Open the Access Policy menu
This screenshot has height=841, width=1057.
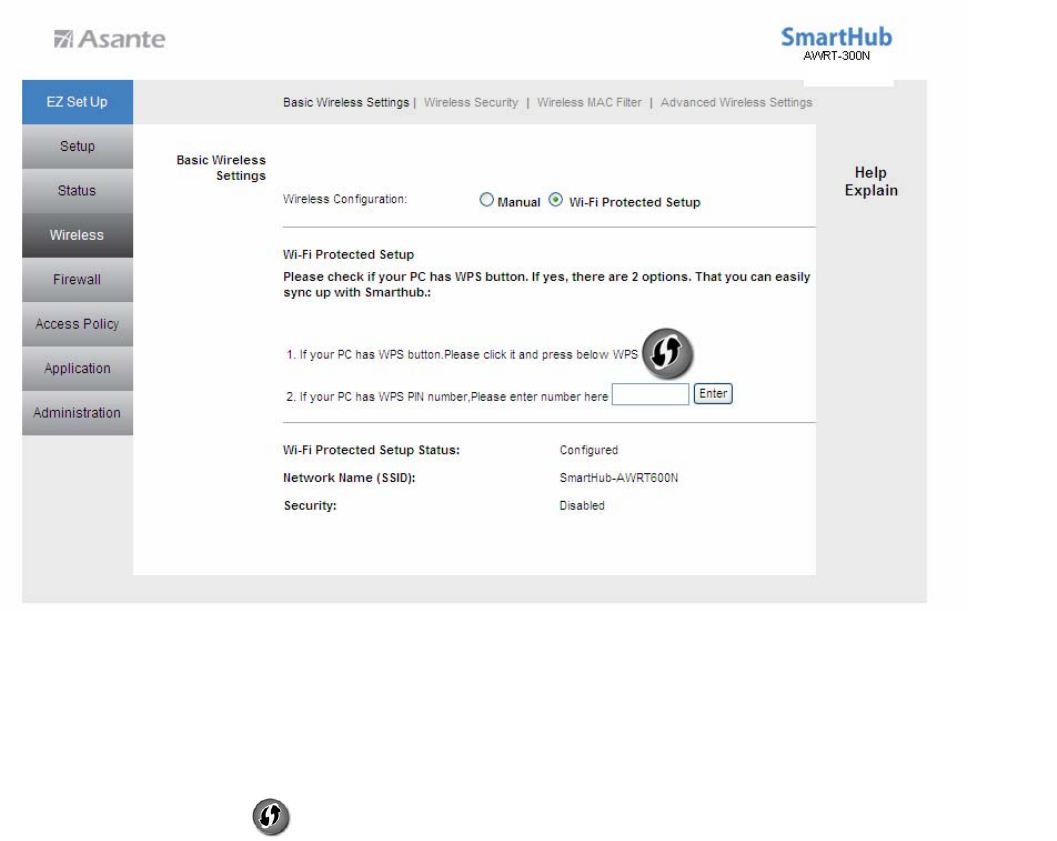click(78, 324)
